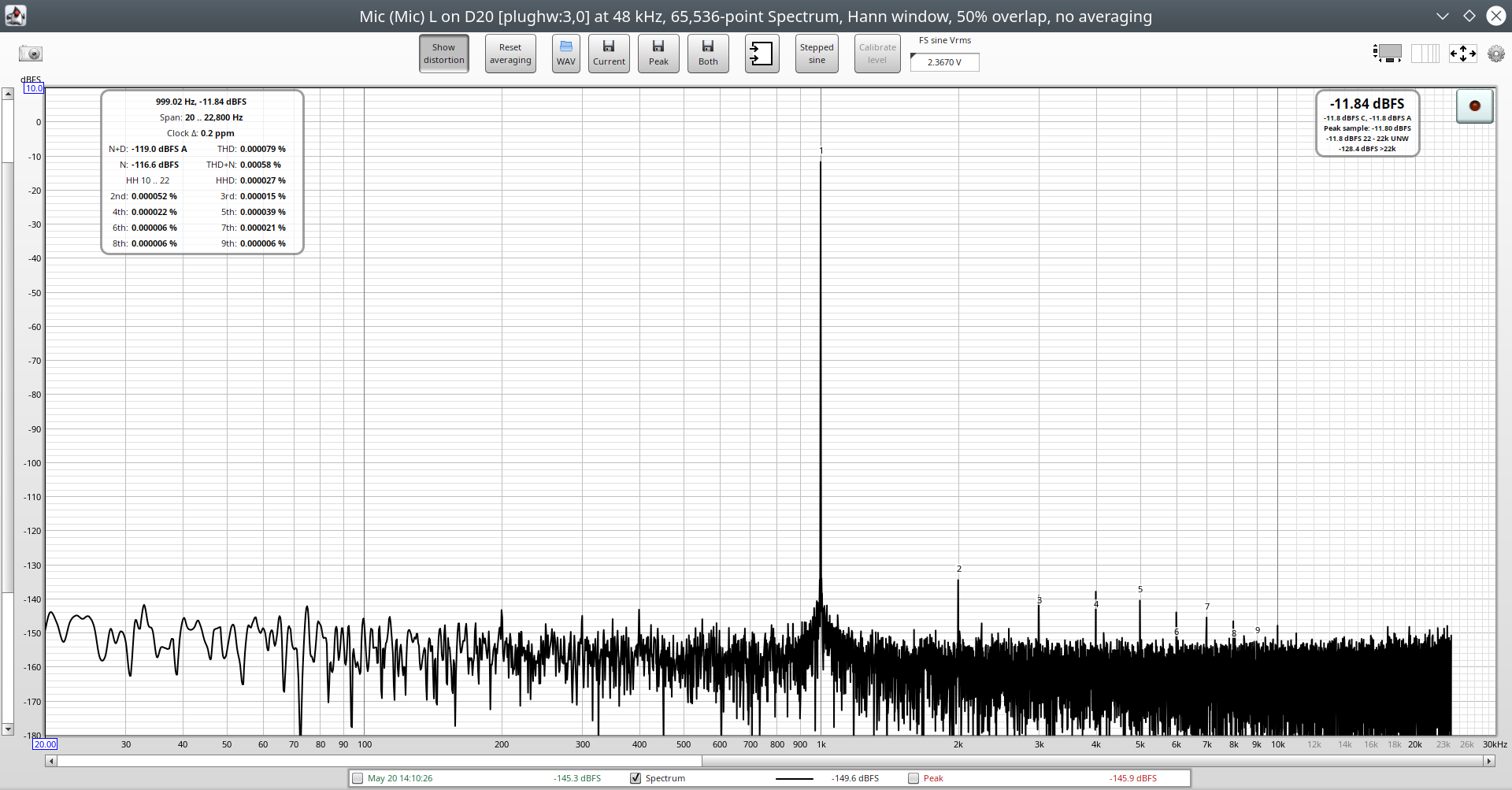Click the camera capture graph icon
The image size is (1512, 790).
tap(31, 54)
